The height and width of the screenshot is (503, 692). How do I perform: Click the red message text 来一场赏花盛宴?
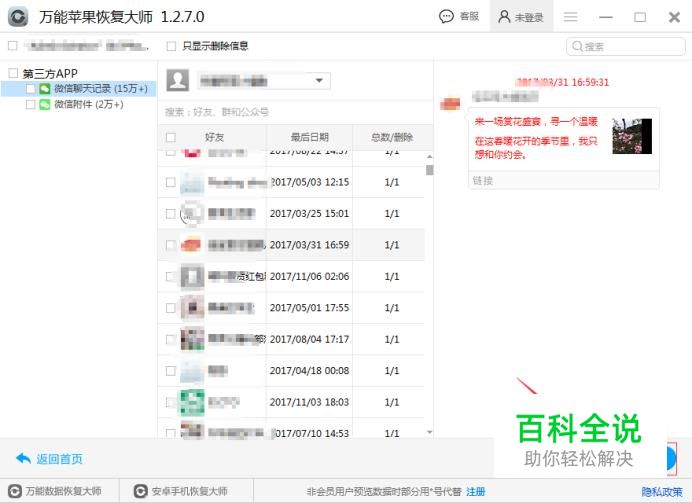(536, 121)
